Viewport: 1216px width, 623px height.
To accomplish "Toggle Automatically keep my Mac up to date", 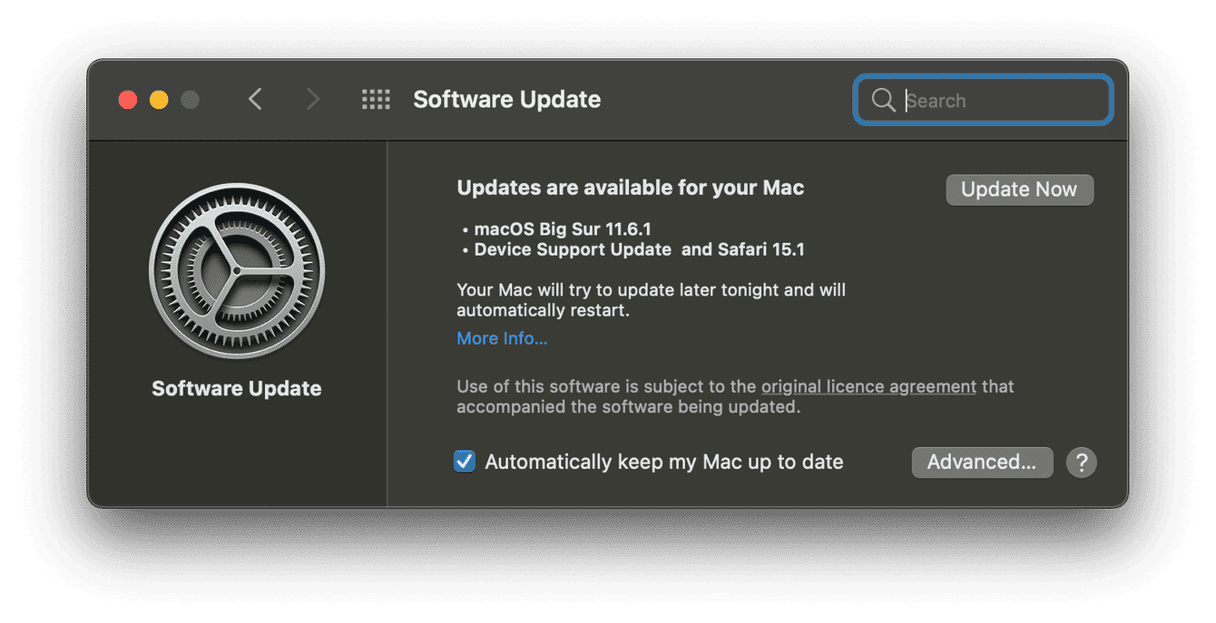I will tap(465, 461).
